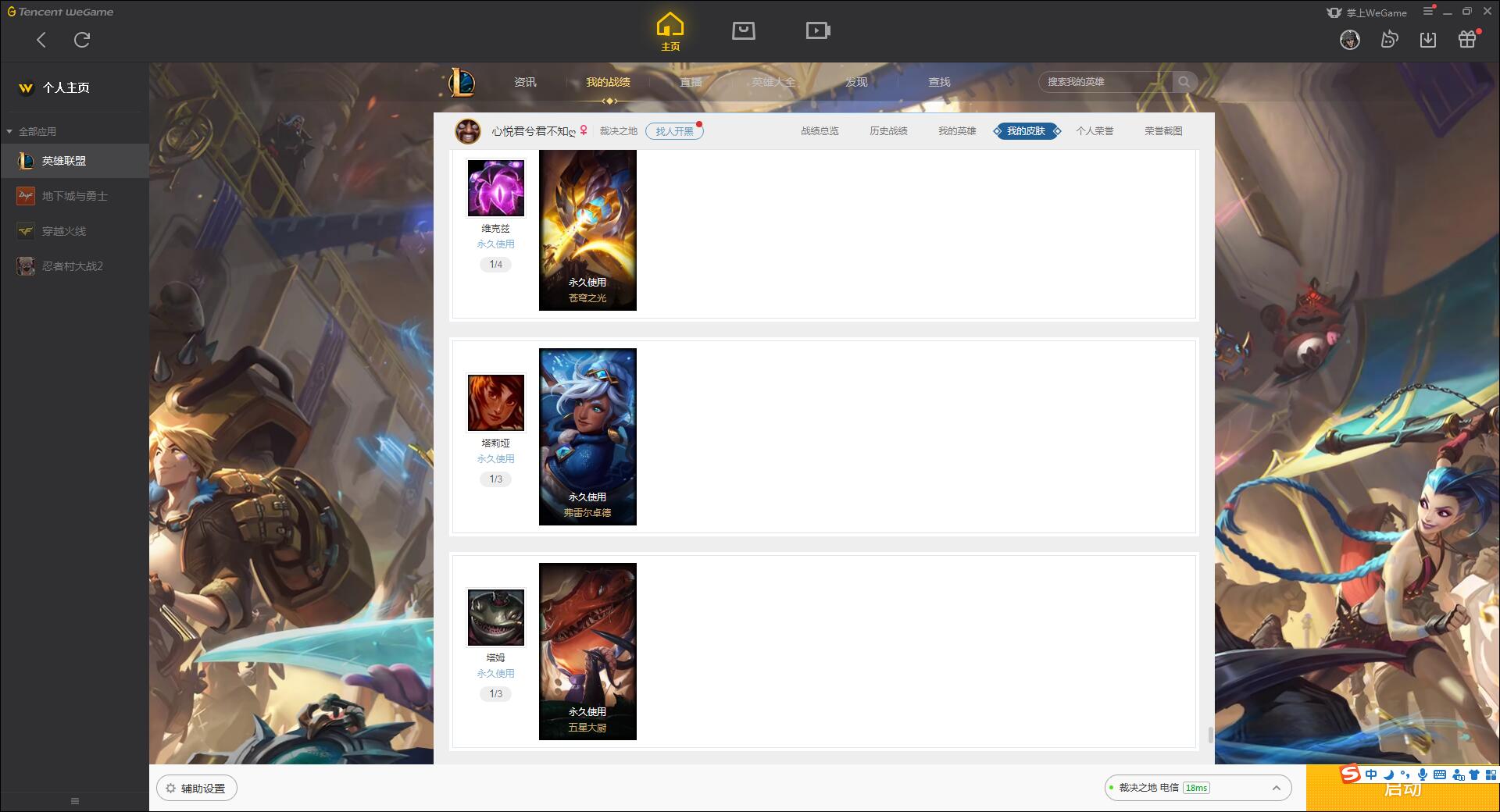The image size is (1500, 812).
Task: Open 辅助设置 settings button
Action: click(x=197, y=789)
